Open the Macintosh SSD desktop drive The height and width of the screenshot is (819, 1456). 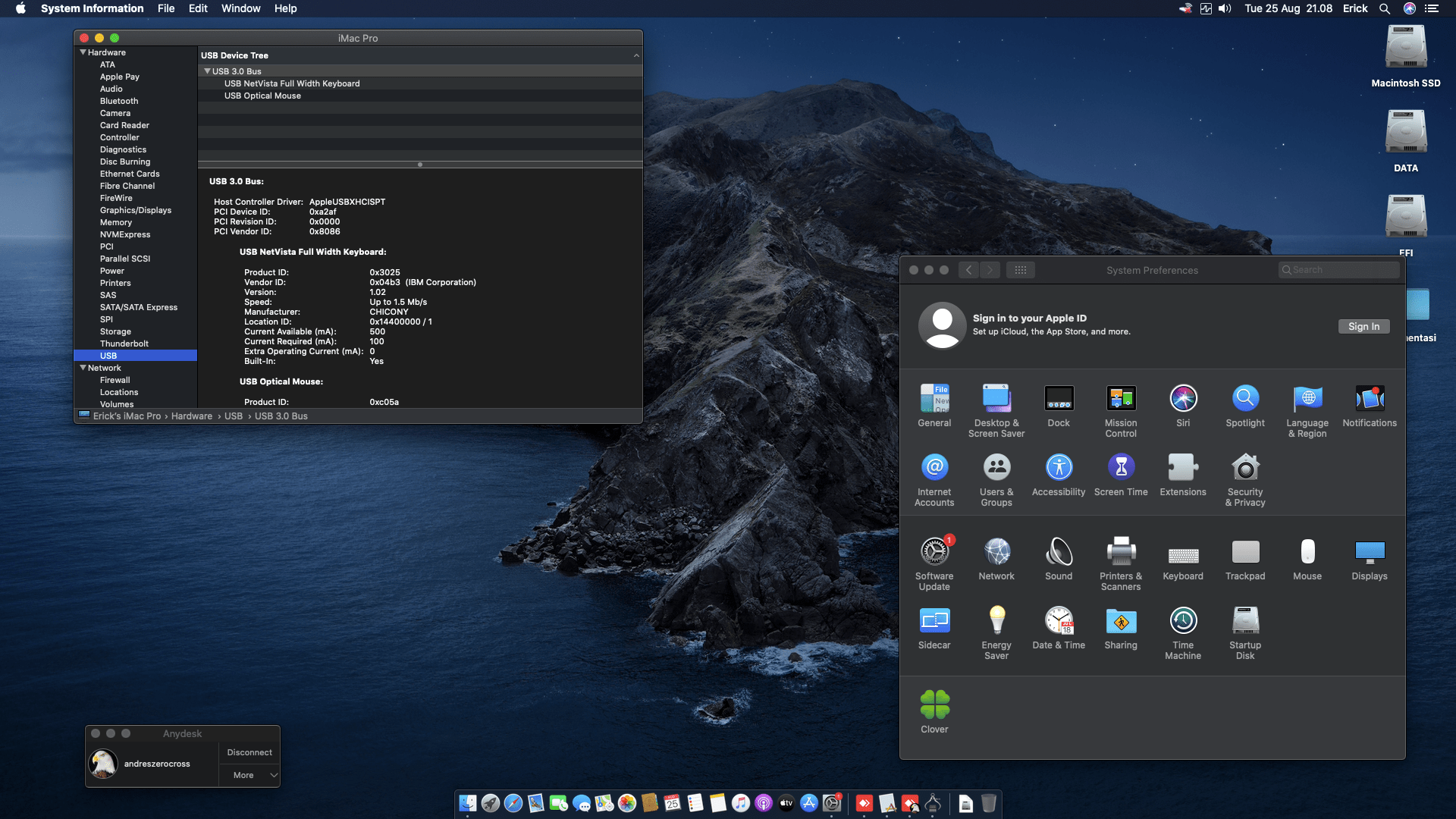1406,56
